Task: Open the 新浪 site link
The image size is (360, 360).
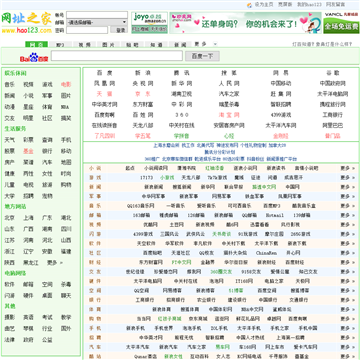Action: 142,73
